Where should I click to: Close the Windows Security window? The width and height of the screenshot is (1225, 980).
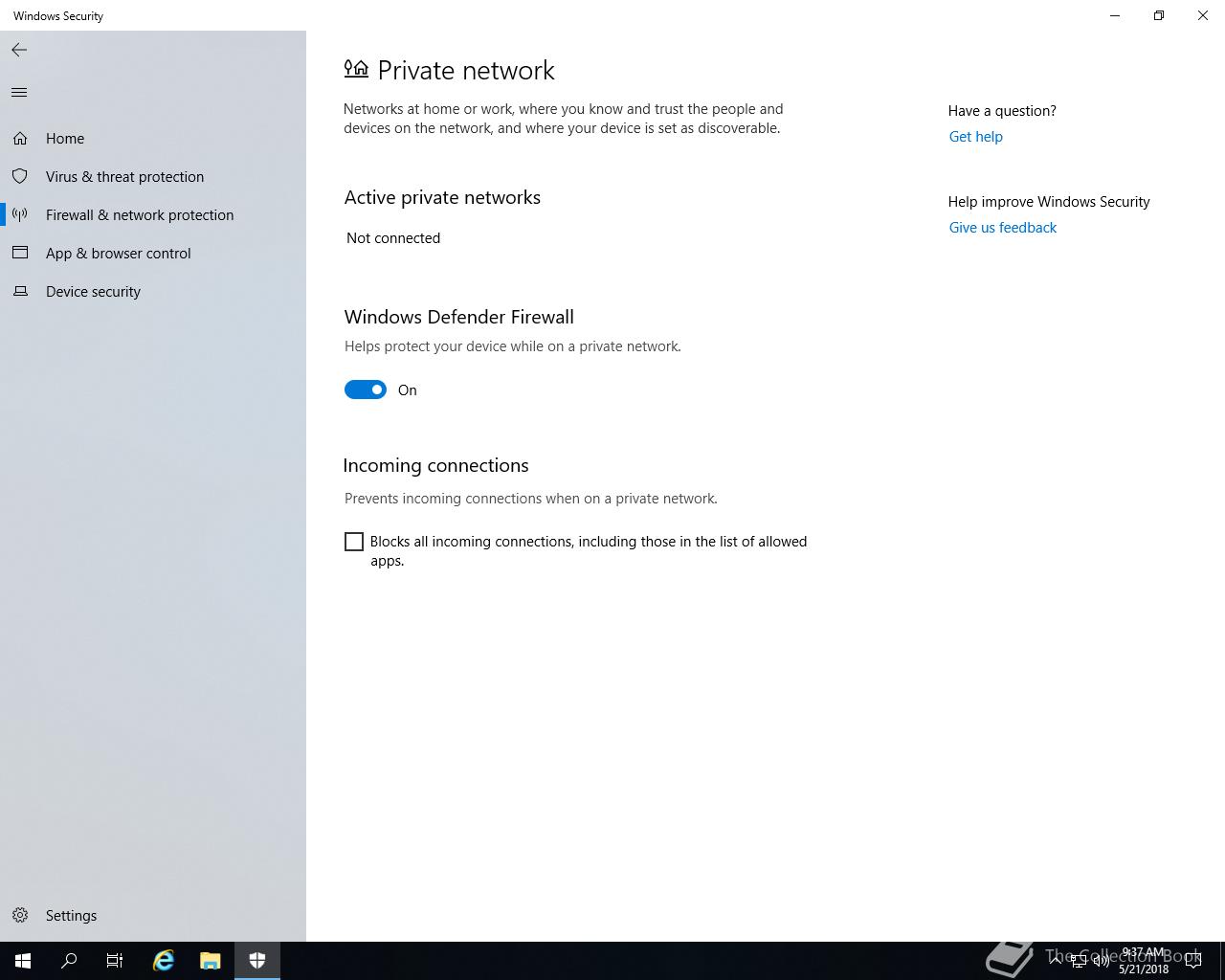click(x=1203, y=15)
